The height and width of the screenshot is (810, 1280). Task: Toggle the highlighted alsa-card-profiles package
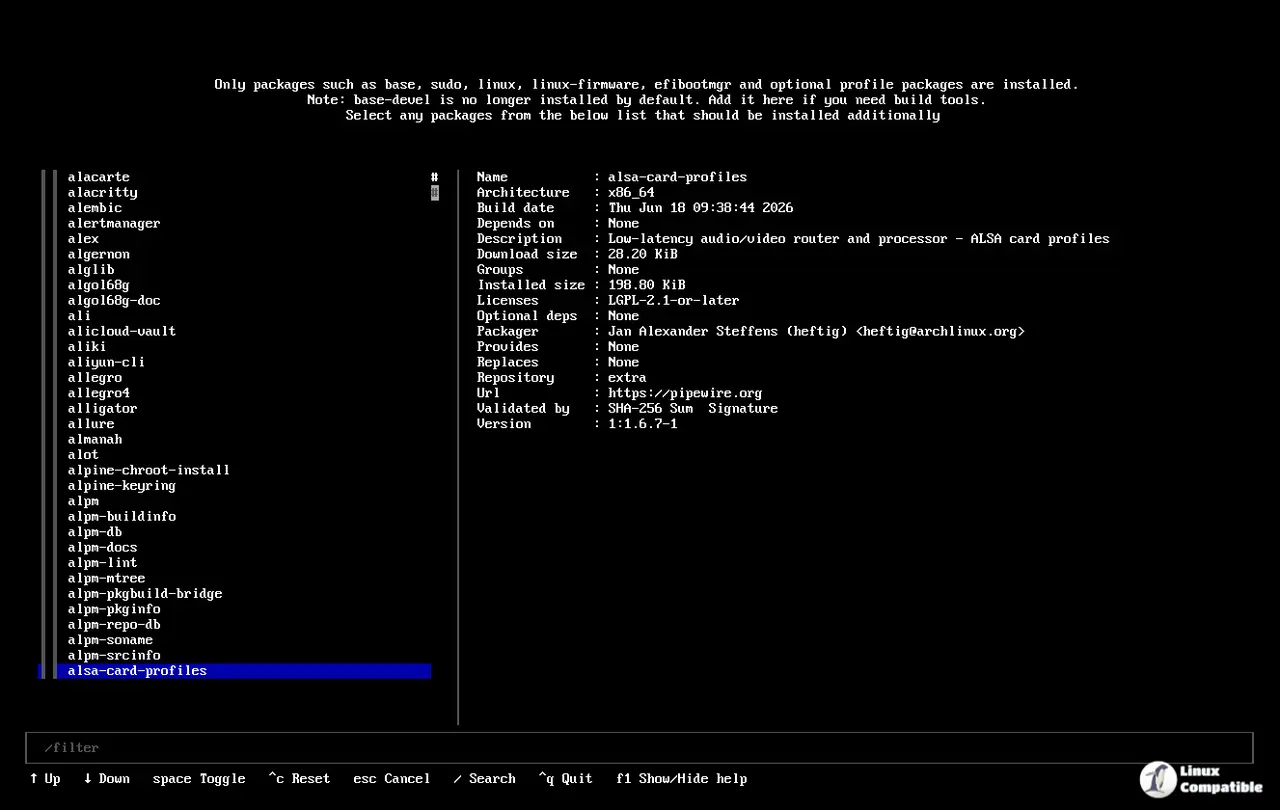235,671
